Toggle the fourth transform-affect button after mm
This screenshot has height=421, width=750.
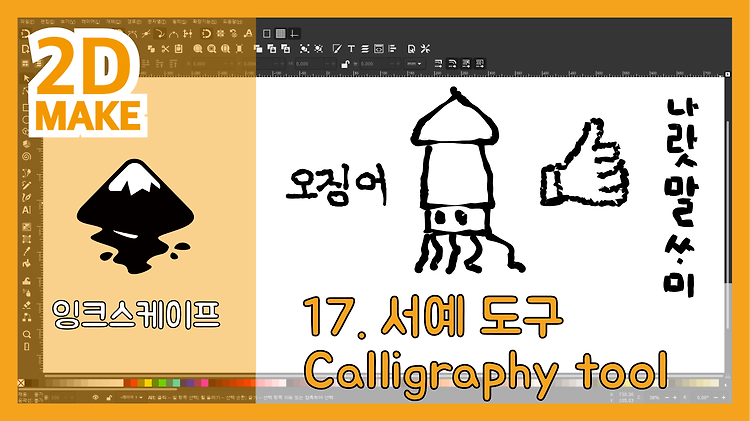(x=480, y=63)
